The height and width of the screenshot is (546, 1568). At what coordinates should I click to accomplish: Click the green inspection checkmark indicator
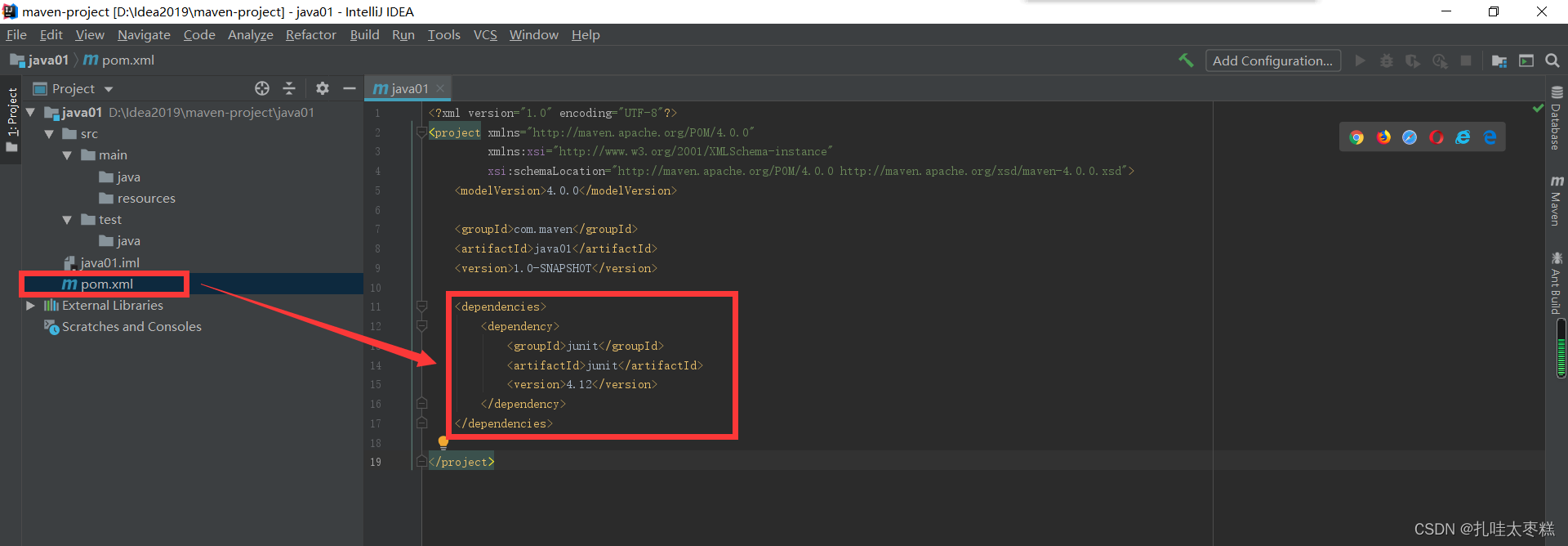pyautogui.click(x=1538, y=108)
